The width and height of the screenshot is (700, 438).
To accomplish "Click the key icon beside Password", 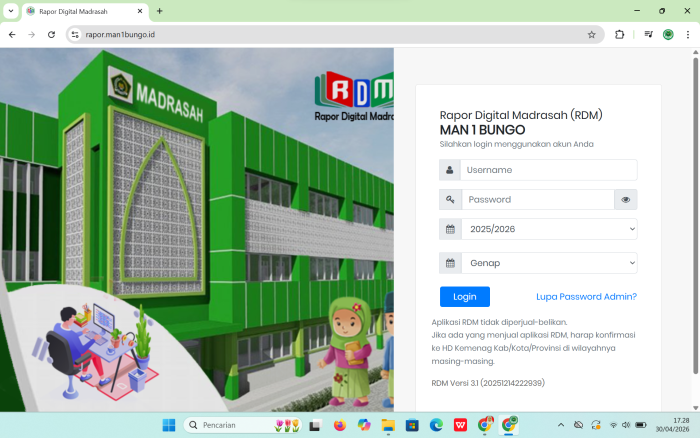I will click(450, 200).
